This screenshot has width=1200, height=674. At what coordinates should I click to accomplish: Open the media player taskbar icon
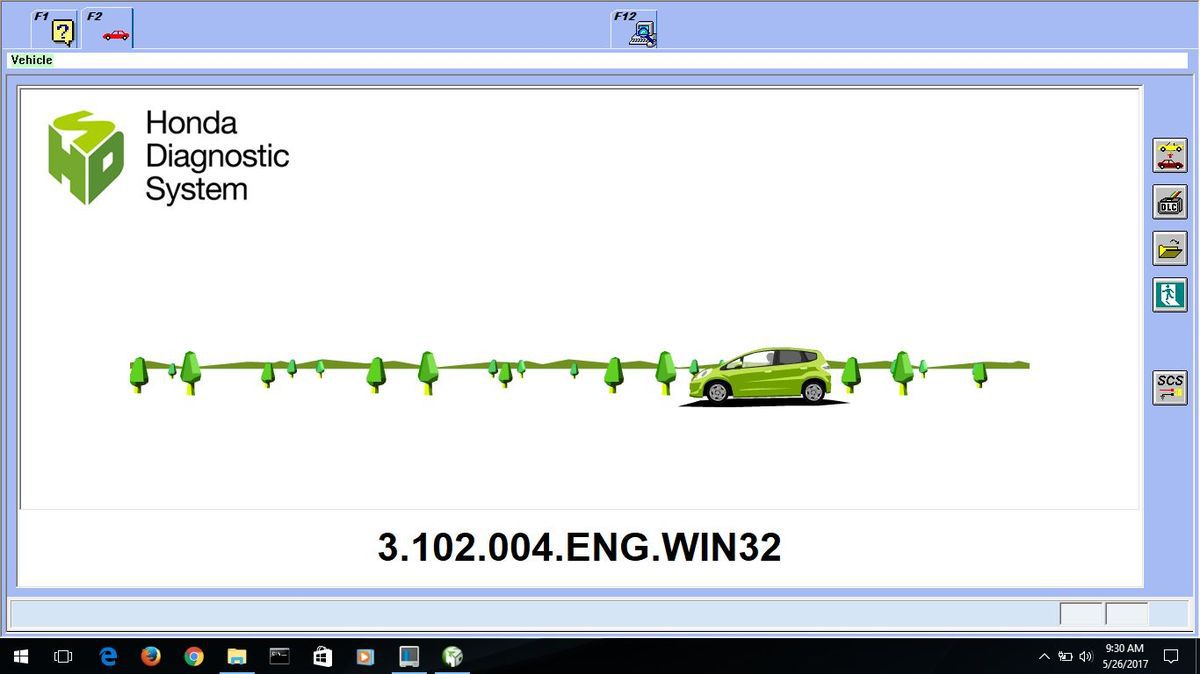(365, 656)
